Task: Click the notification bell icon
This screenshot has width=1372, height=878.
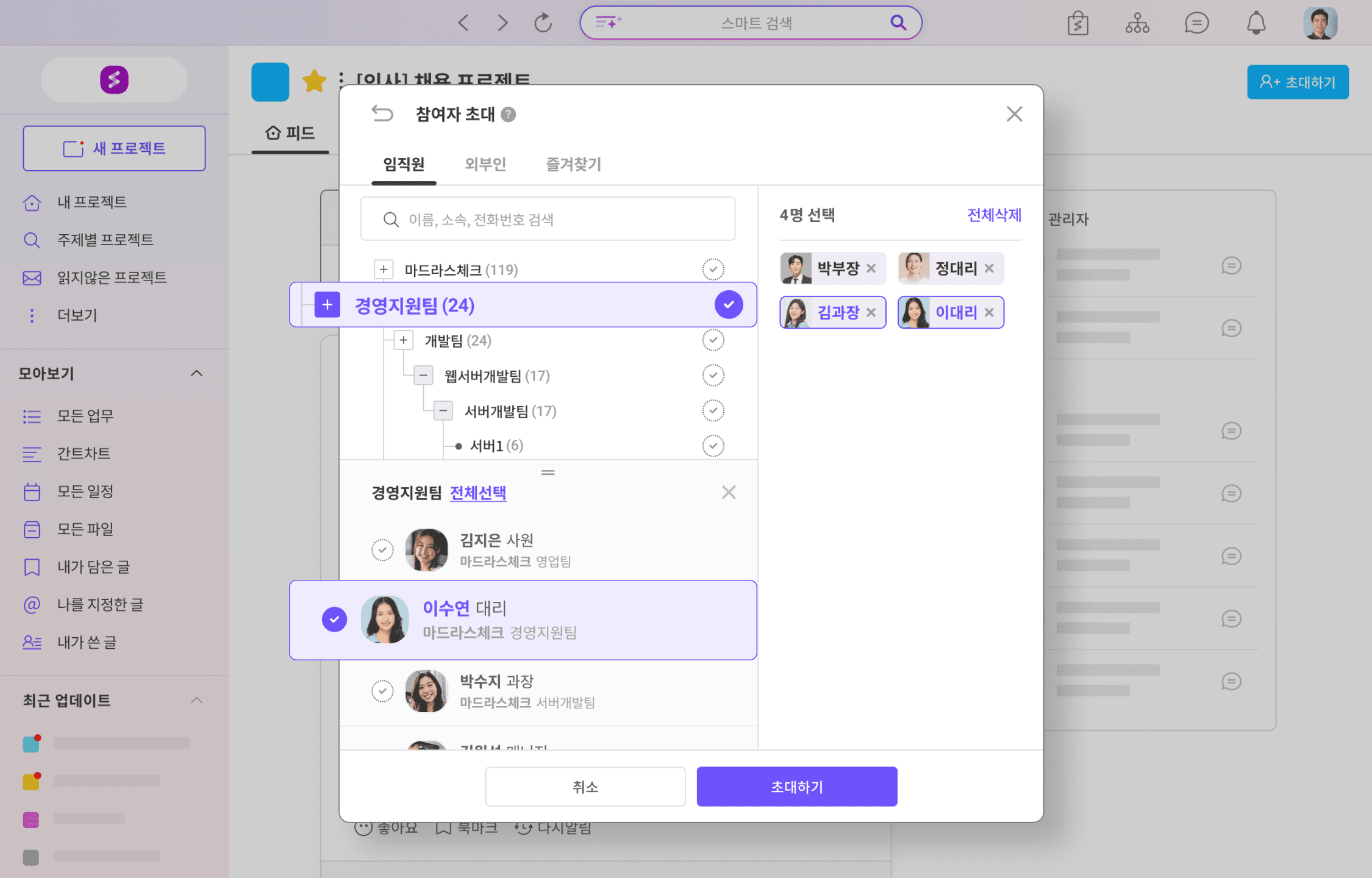Action: (x=1256, y=24)
